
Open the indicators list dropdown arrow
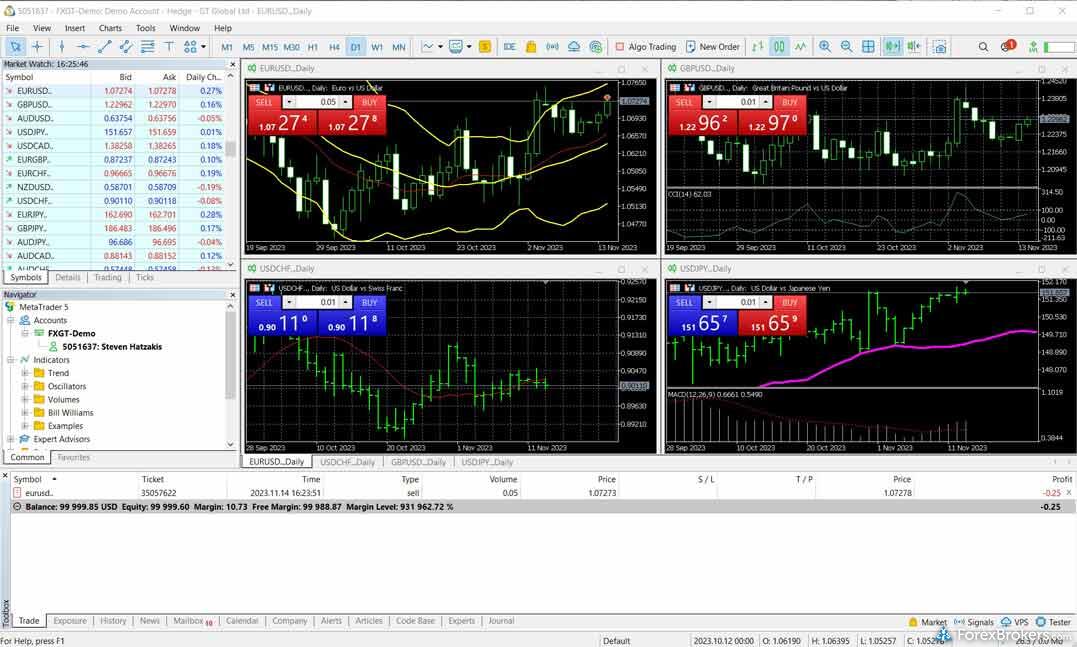click(x=440, y=47)
